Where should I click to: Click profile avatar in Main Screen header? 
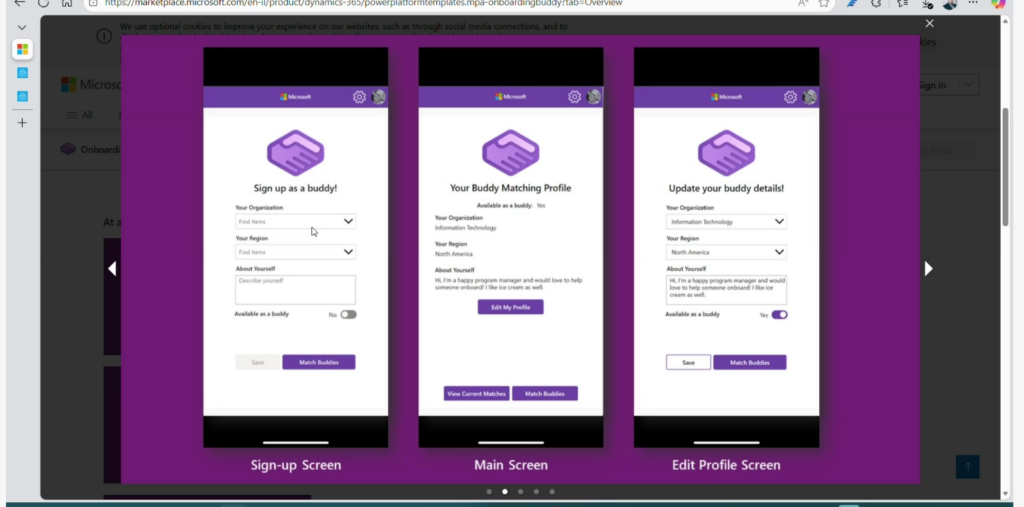pyautogui.click(x=594, y=97)
